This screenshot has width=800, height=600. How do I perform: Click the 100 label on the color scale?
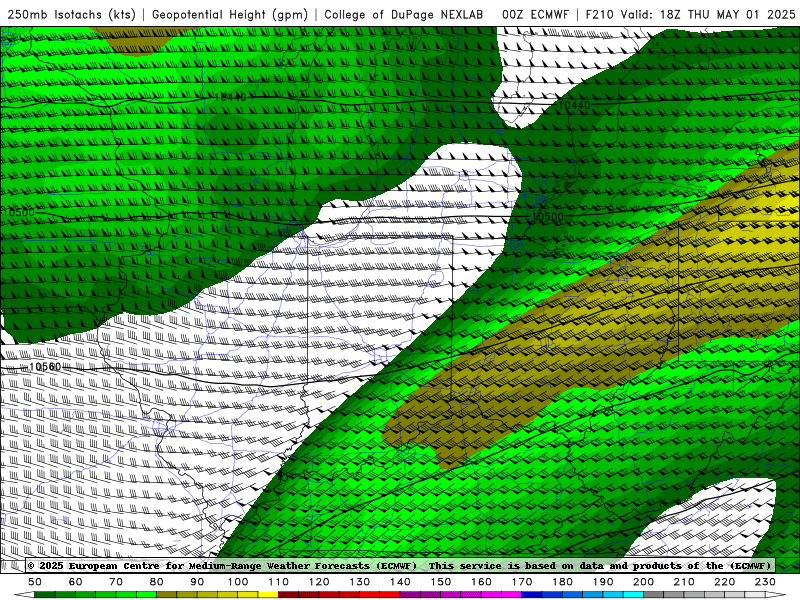click(x=238, y=582)
